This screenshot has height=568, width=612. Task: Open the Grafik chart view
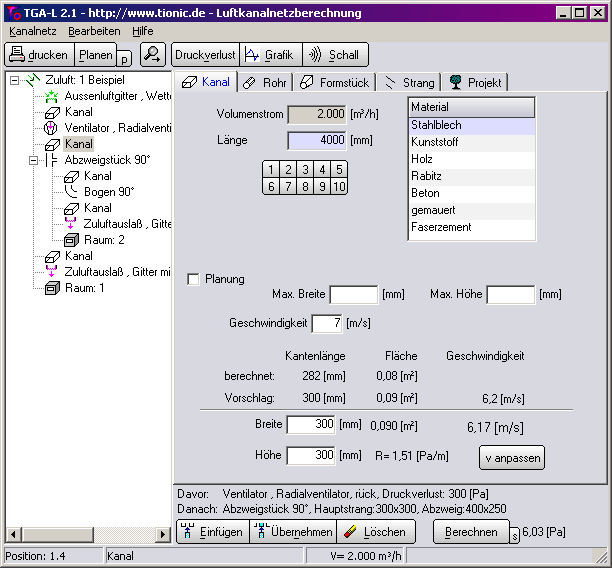point(270,55)
